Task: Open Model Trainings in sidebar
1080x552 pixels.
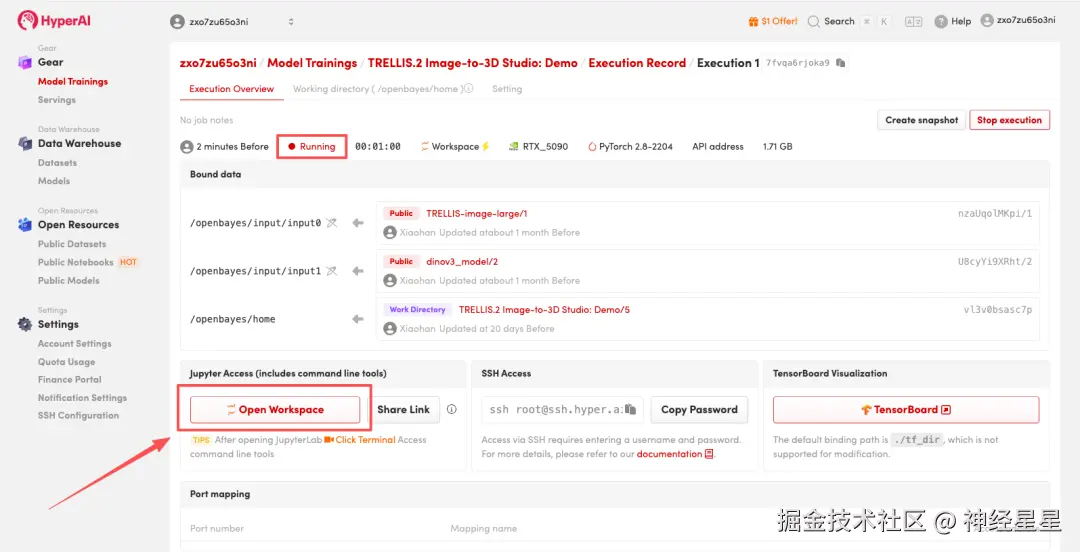Action: 73,81
